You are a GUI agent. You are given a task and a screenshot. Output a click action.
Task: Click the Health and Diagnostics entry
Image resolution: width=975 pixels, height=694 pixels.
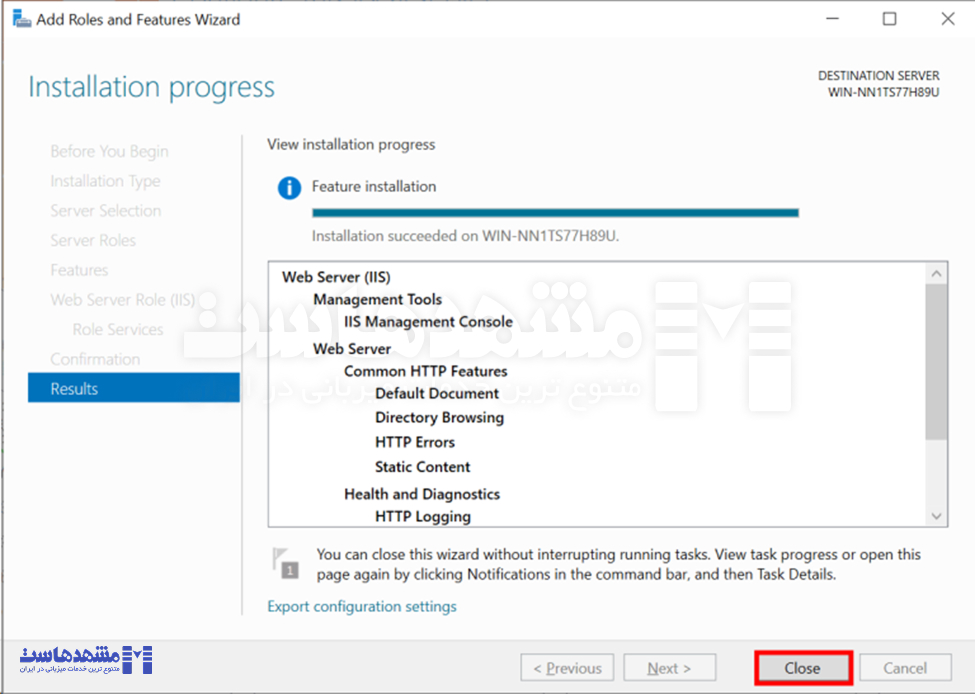[422, 494]
